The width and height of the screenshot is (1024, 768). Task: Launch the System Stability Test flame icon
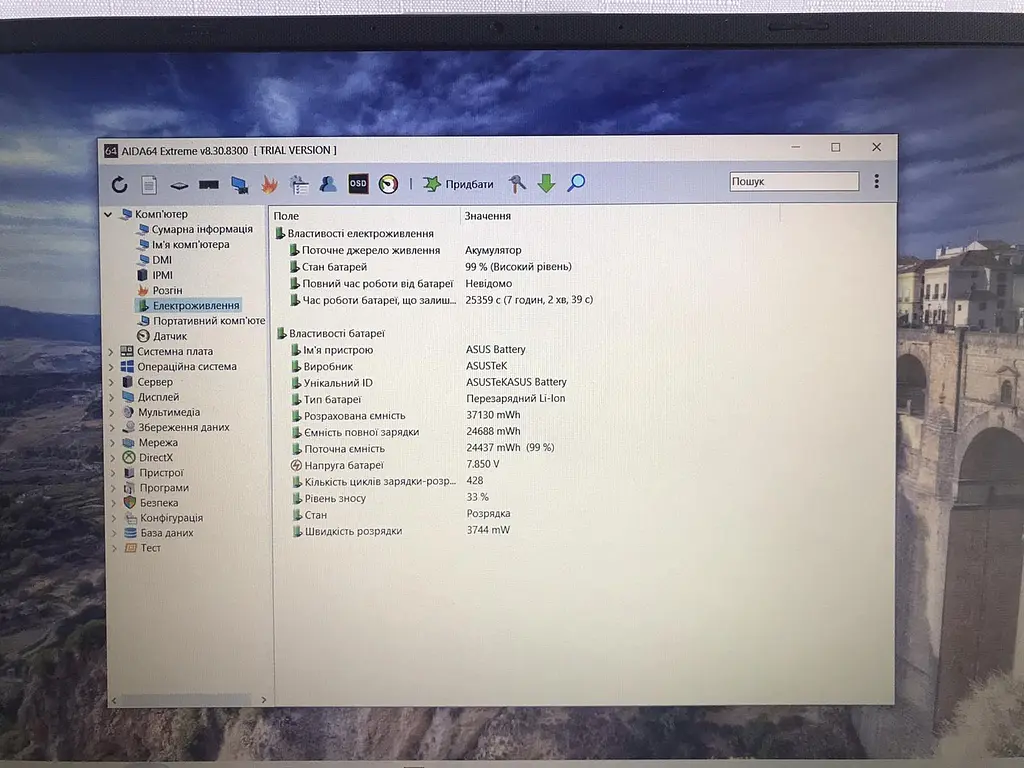(x=268, y=185)
